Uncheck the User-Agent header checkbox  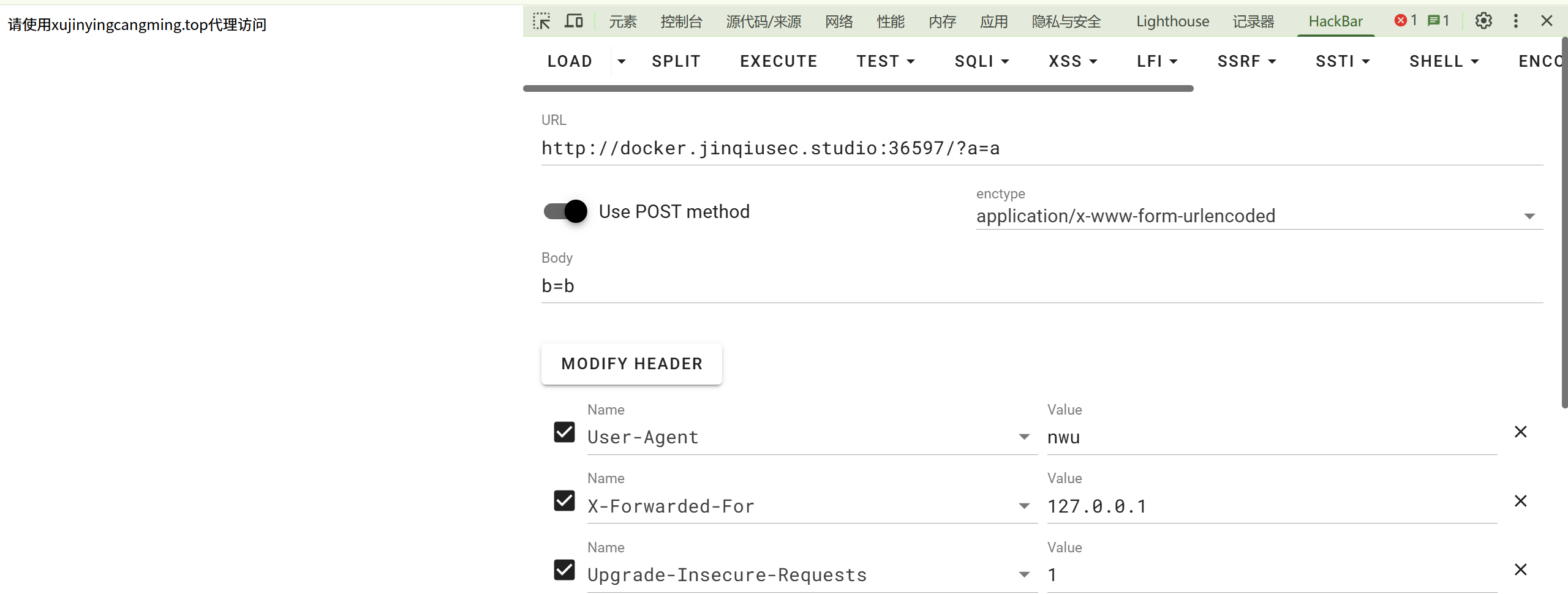click(x=564, y=432)
